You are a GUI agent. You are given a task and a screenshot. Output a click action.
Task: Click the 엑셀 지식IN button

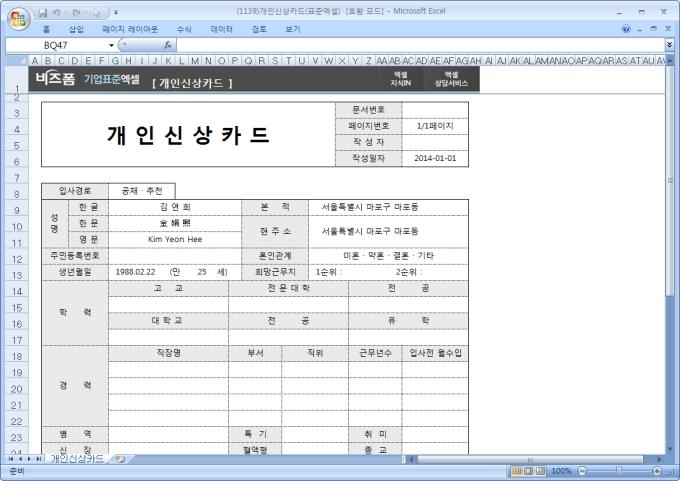pos(401,79)
